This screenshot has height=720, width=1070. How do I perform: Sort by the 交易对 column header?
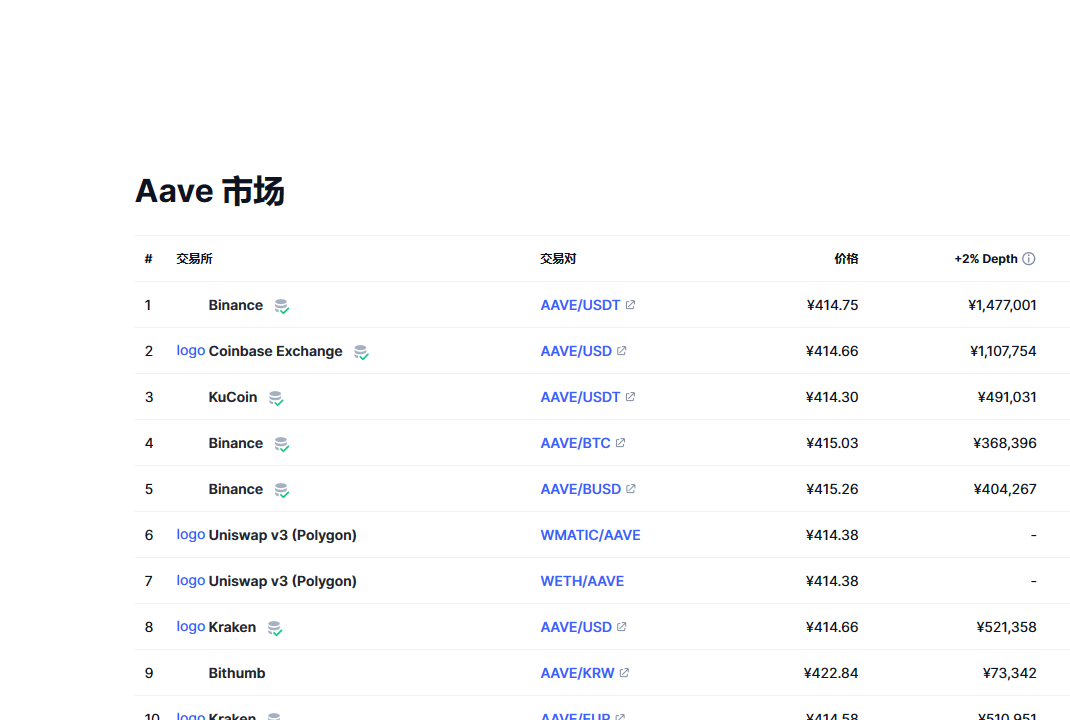click(x=558, y=259)
